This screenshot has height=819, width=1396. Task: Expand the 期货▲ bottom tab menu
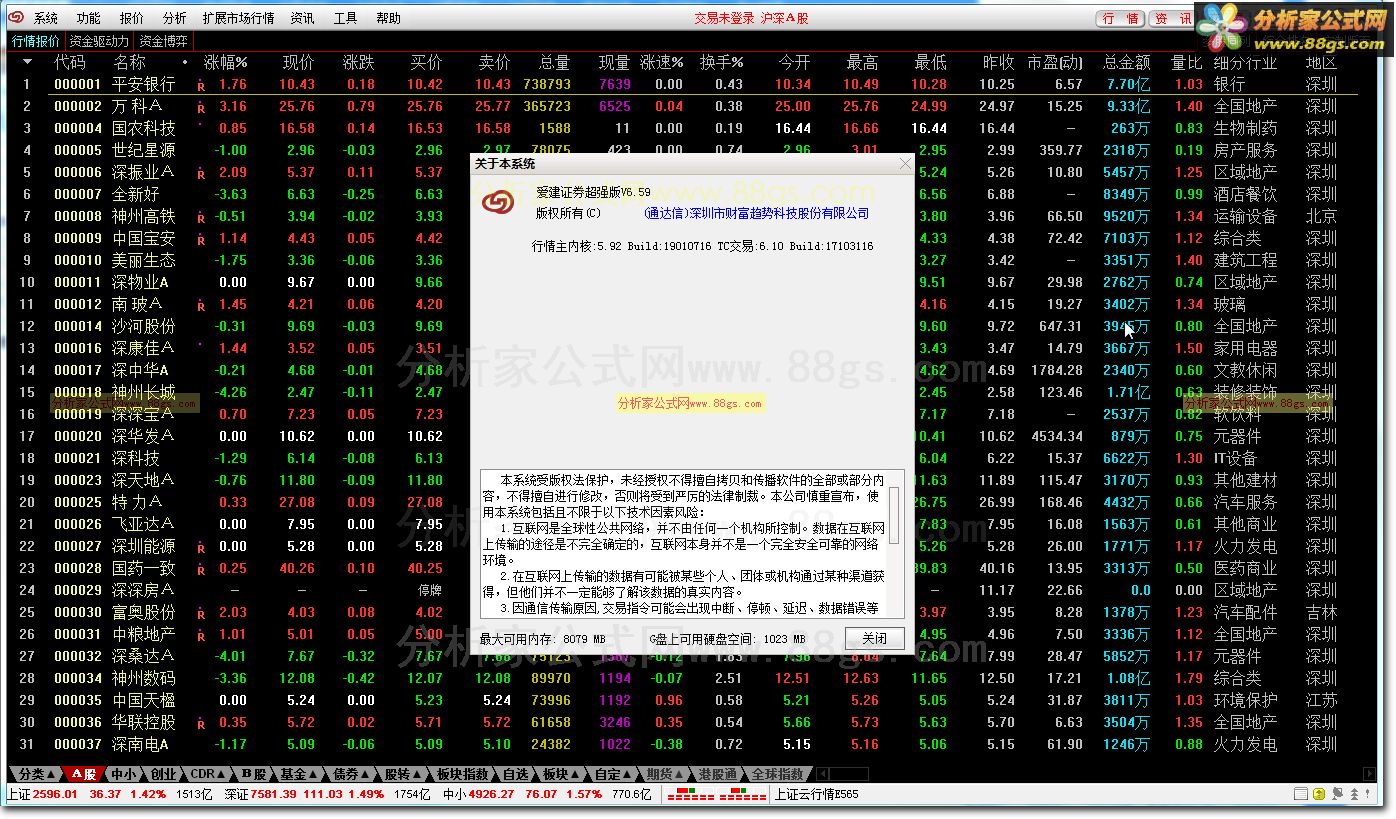point(666,774)
